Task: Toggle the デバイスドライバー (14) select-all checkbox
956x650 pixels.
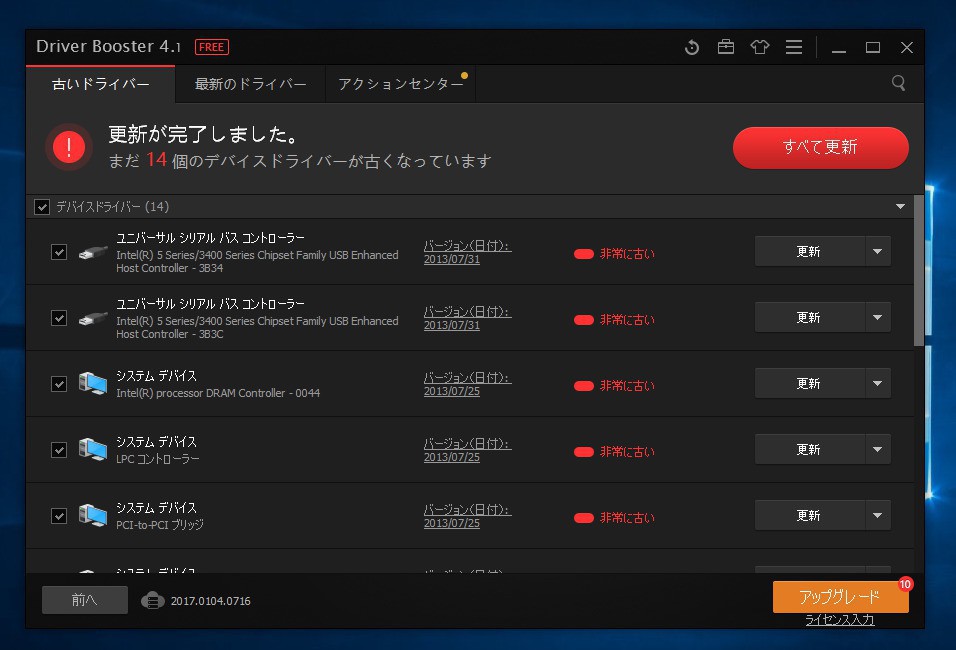Action: [x=41, y=207]
